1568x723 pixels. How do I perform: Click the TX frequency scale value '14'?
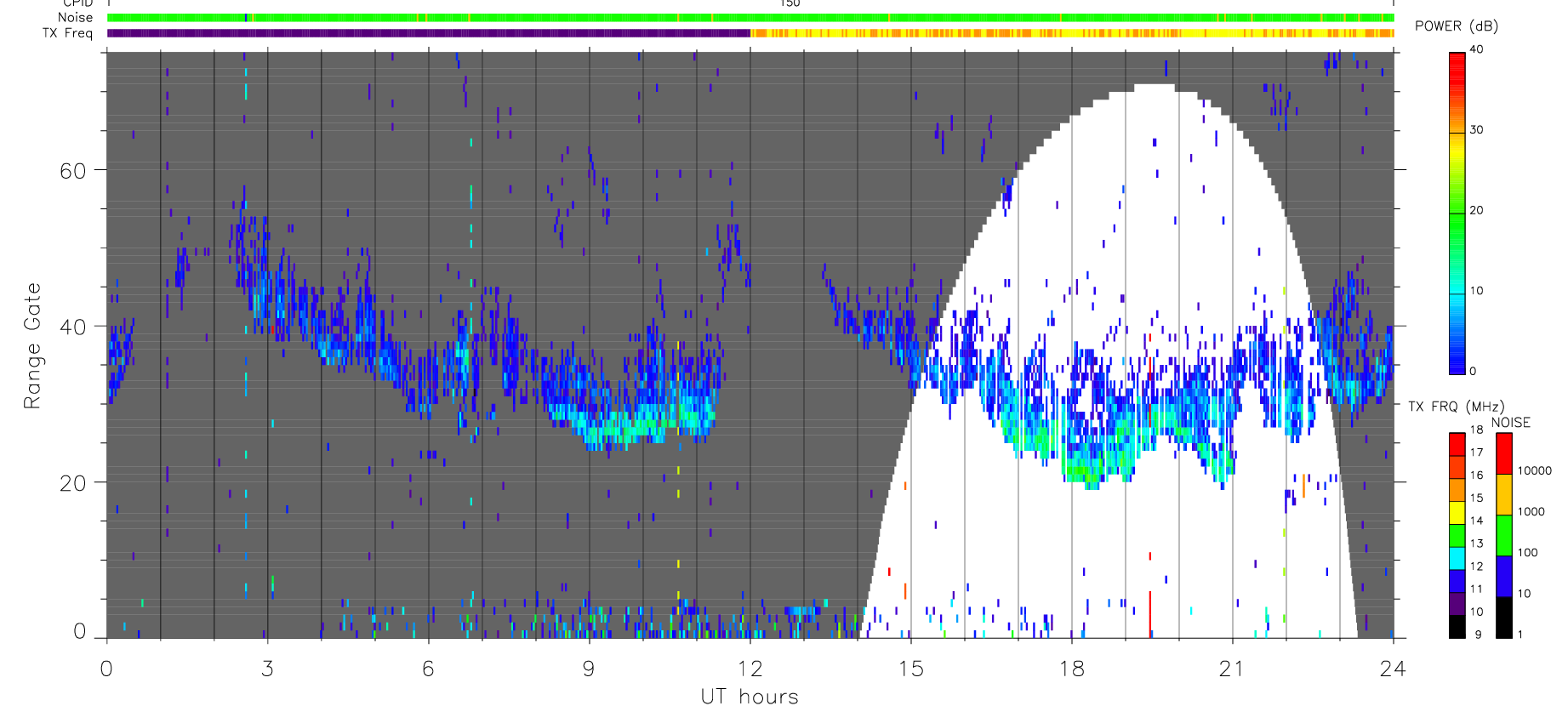tap(1476, 521)
